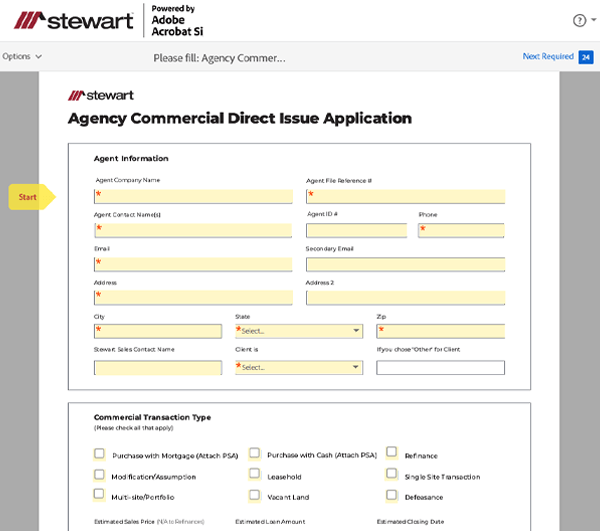Click the Agent Contact Name(s) field
Viewport: 600px width, 531px height.
coord(193,230)
